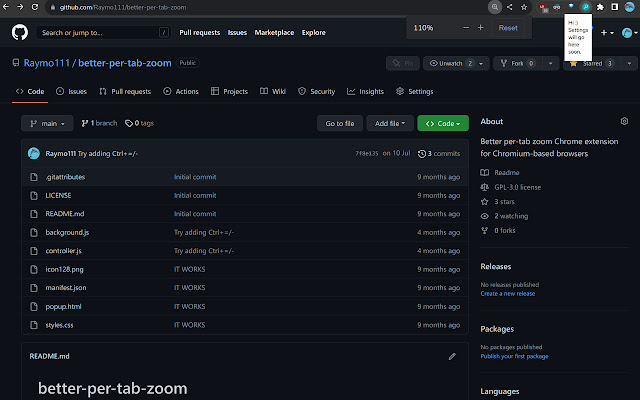Click the Search or jump to field

(103, 33)
